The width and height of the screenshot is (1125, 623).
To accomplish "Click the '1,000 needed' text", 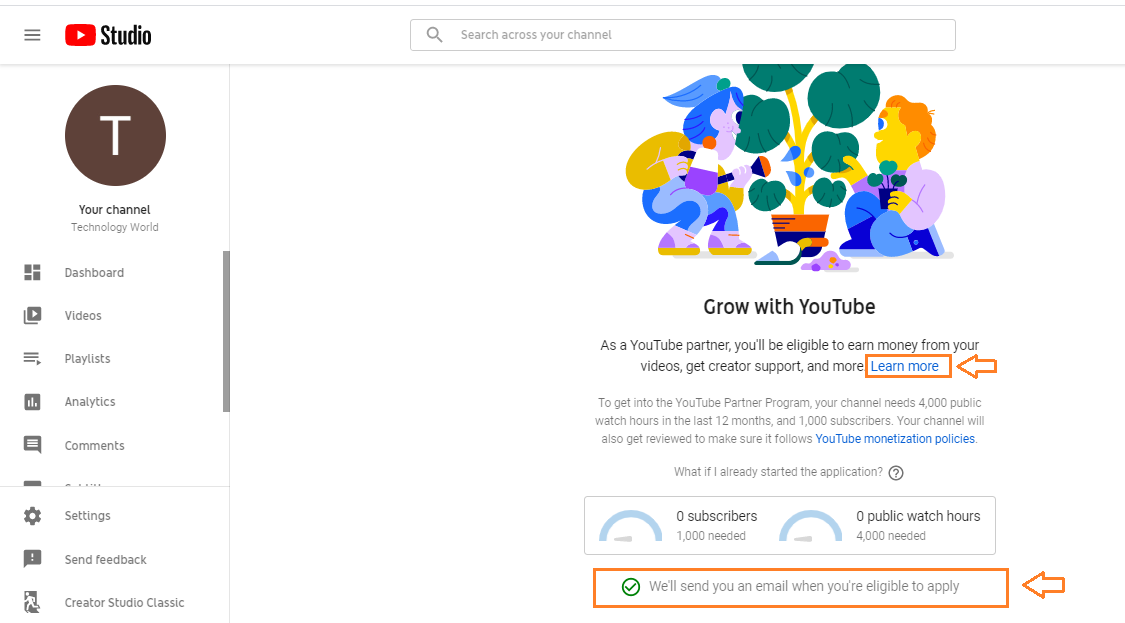I will [711, 535].
